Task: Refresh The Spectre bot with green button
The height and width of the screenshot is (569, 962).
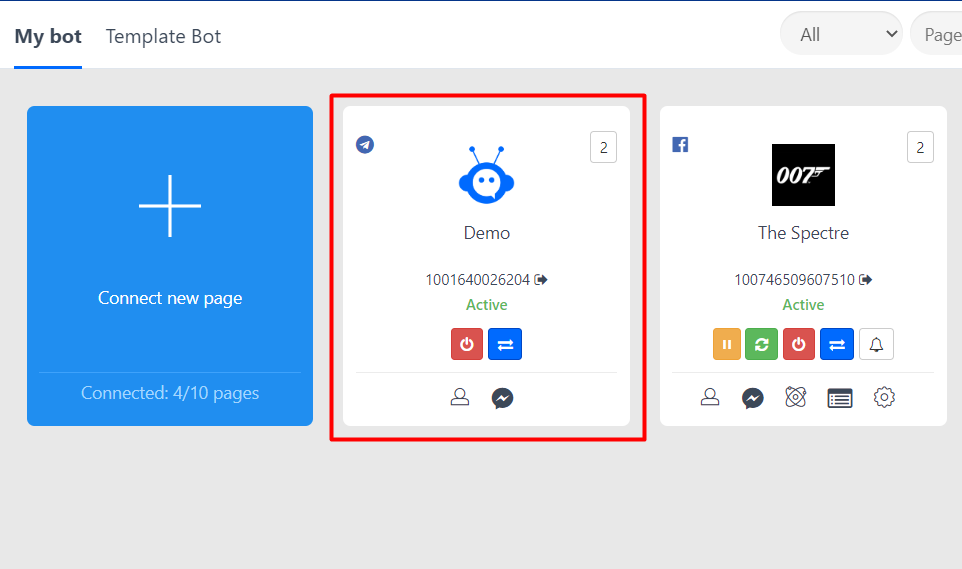Action: (x=761, y=344)
